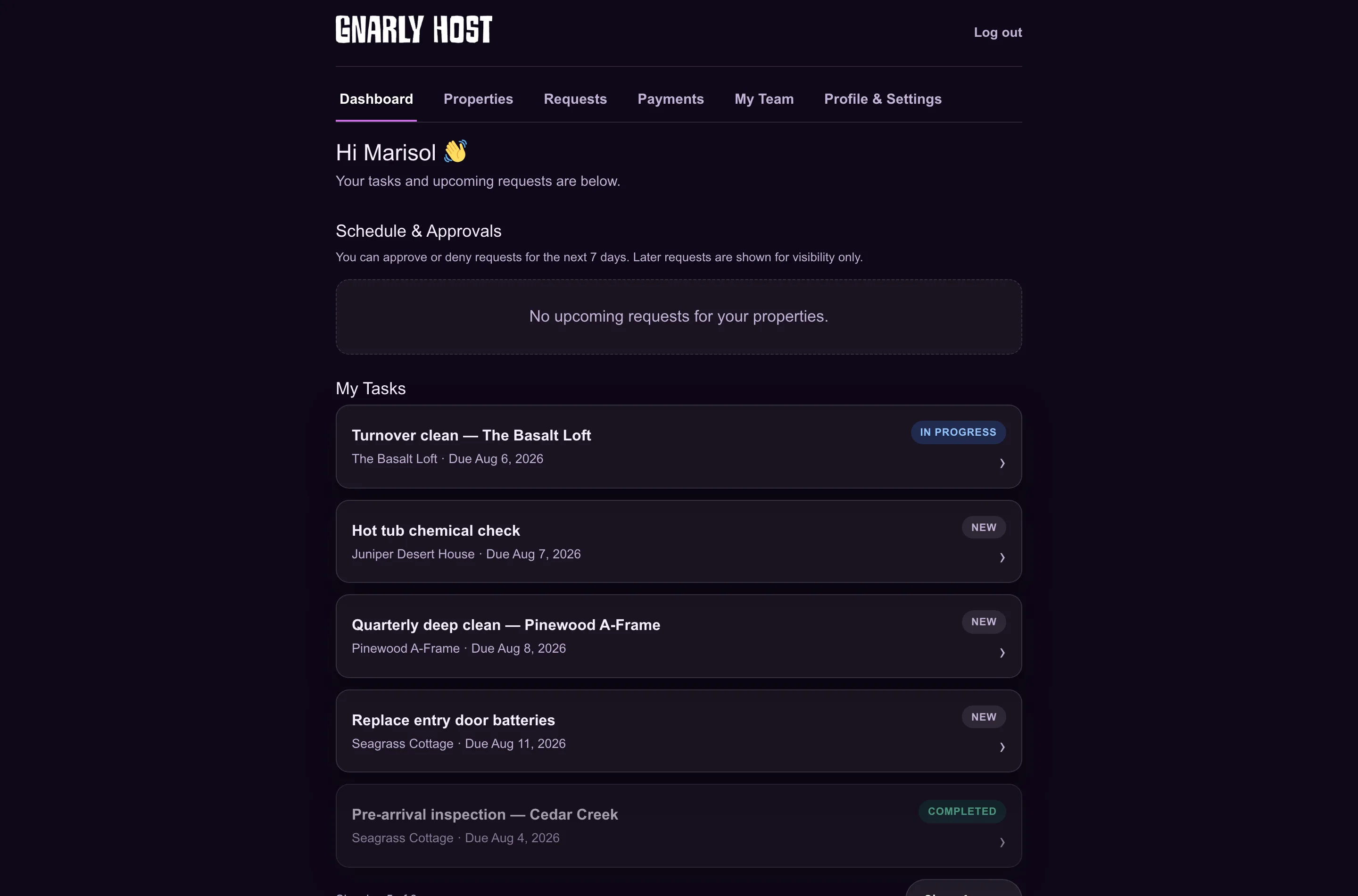Expand the Turnover clean task chevron
The height and width of the screenshot is (896, 1358).
[x=1002, y=463]
